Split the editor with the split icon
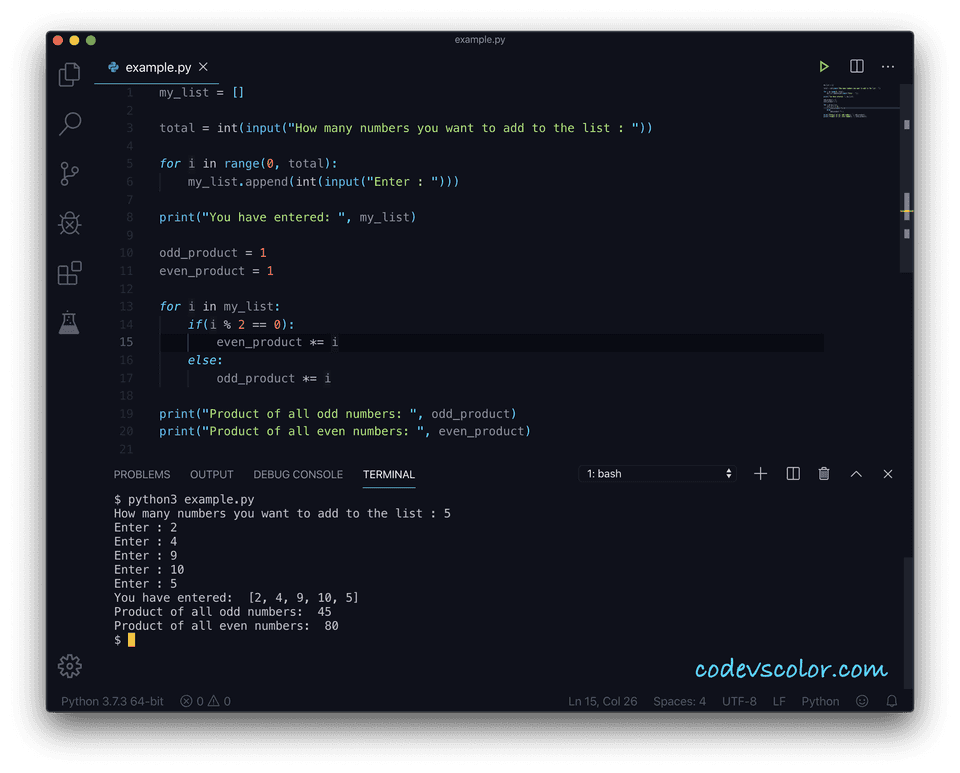This screenshot has height=773, width=960. (x=856, y=66)
